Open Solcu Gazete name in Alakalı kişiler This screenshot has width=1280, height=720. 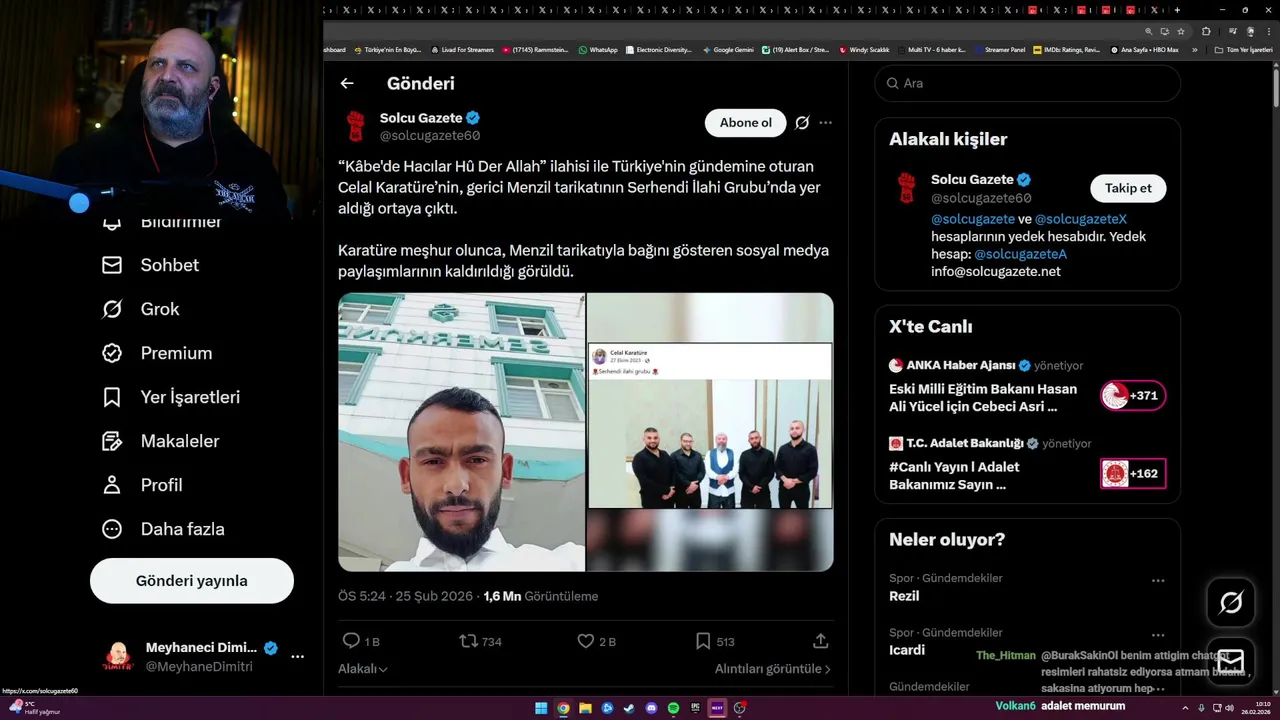coord(972,179)
